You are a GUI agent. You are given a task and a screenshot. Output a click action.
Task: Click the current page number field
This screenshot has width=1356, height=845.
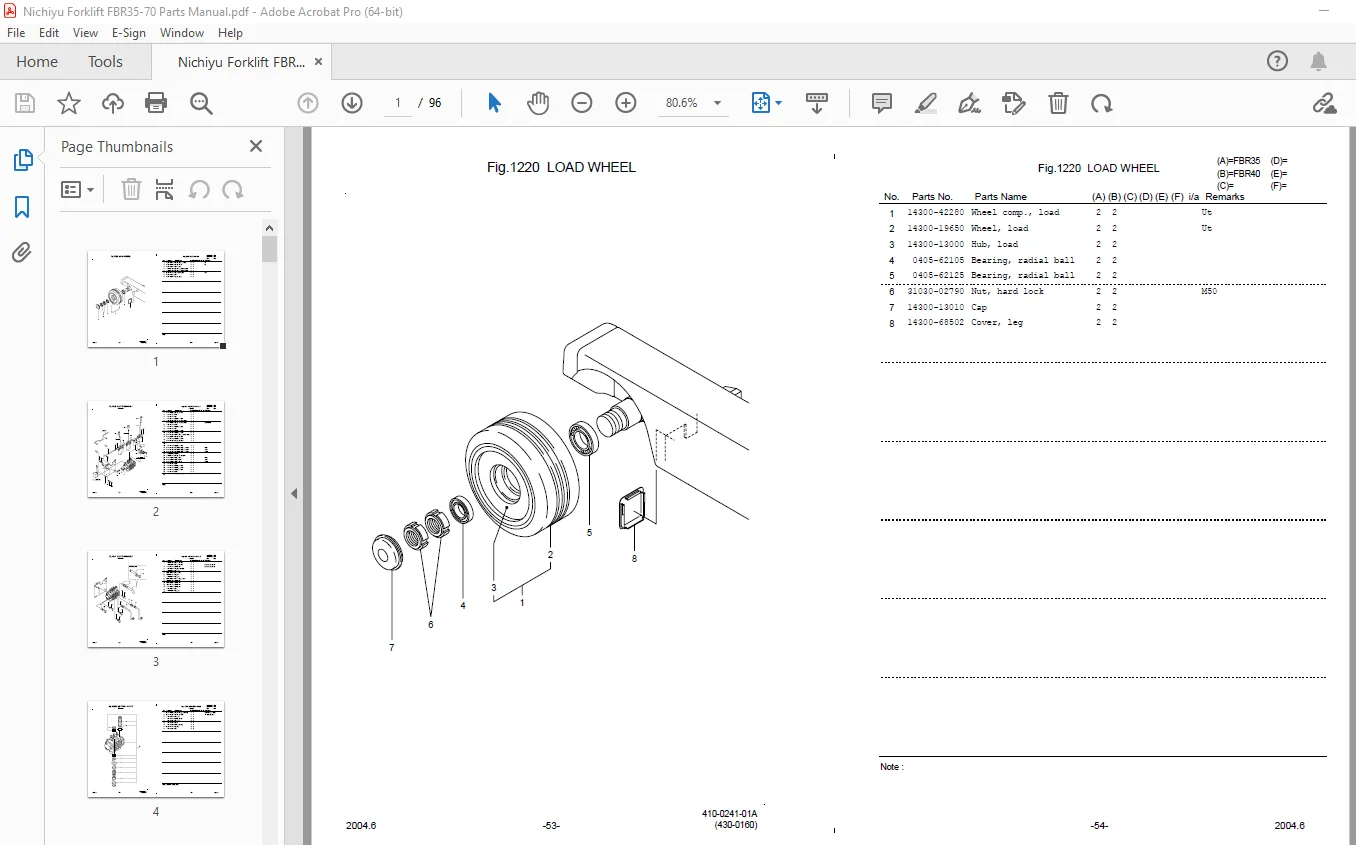tap(397, 103)
